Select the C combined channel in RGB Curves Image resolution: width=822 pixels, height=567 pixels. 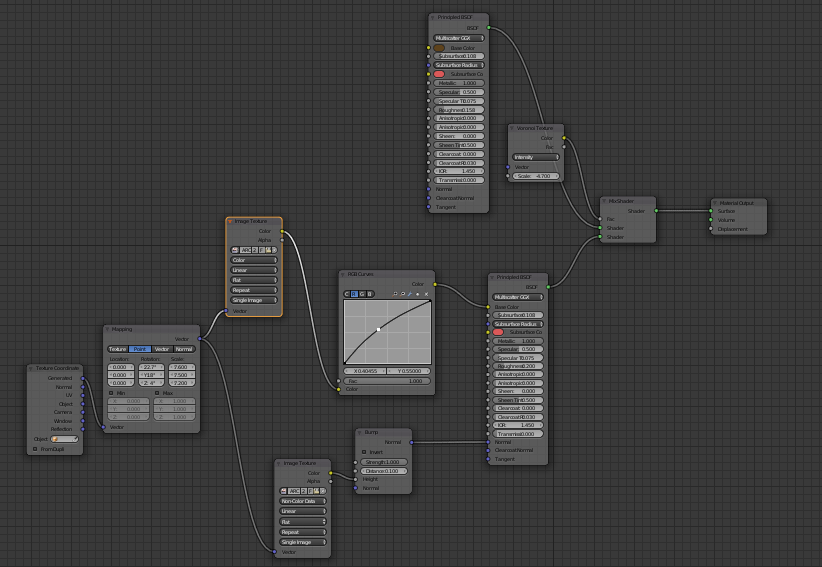pos(347,294)
